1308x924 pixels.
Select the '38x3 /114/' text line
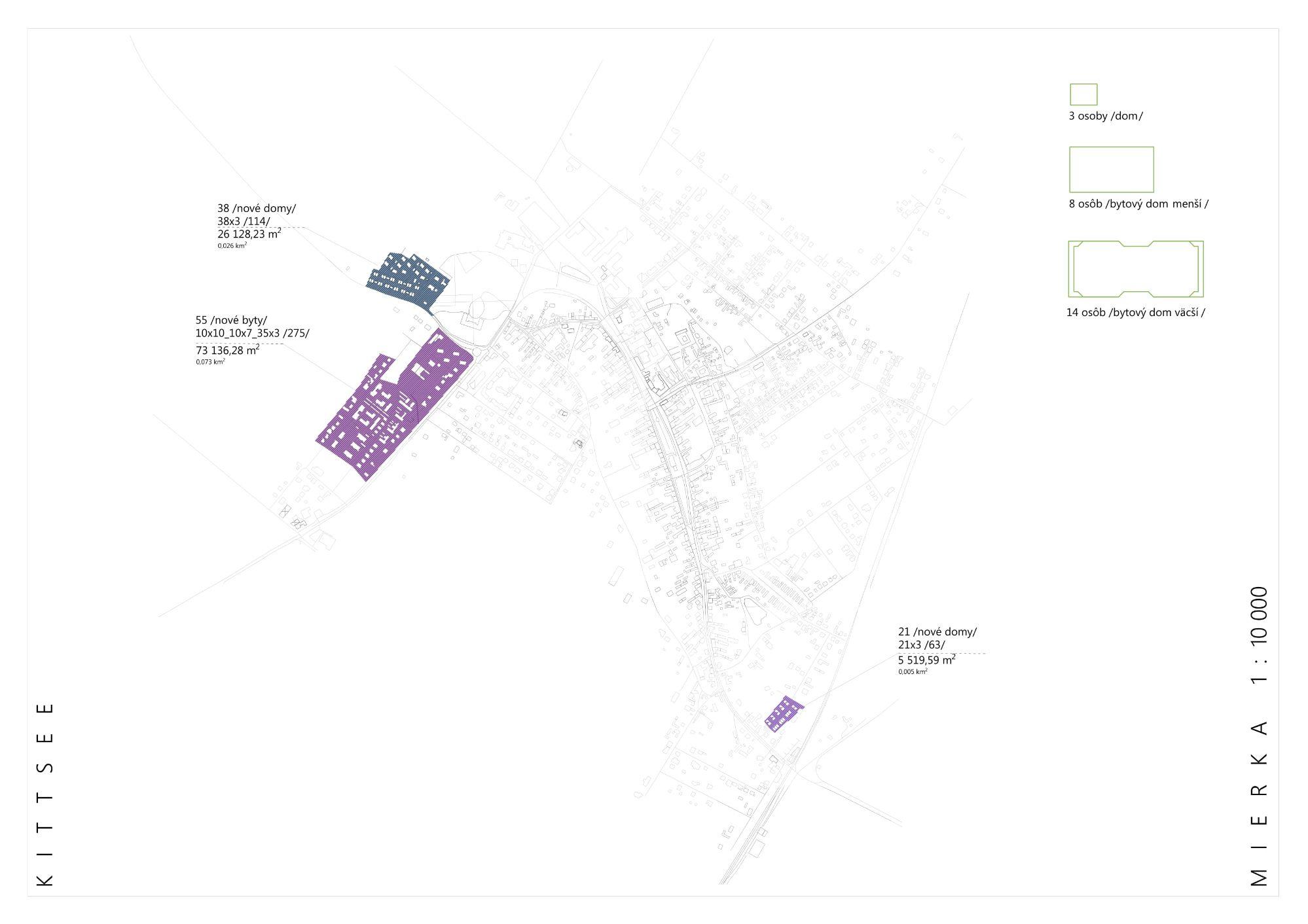244,222
